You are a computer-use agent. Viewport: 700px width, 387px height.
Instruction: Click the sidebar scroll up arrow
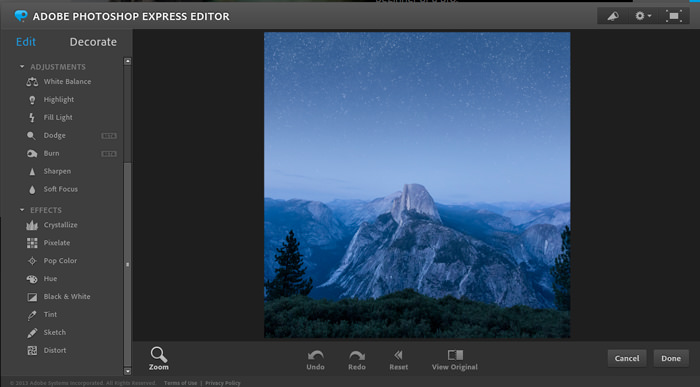pyautogui.click(x=128, y=61)
